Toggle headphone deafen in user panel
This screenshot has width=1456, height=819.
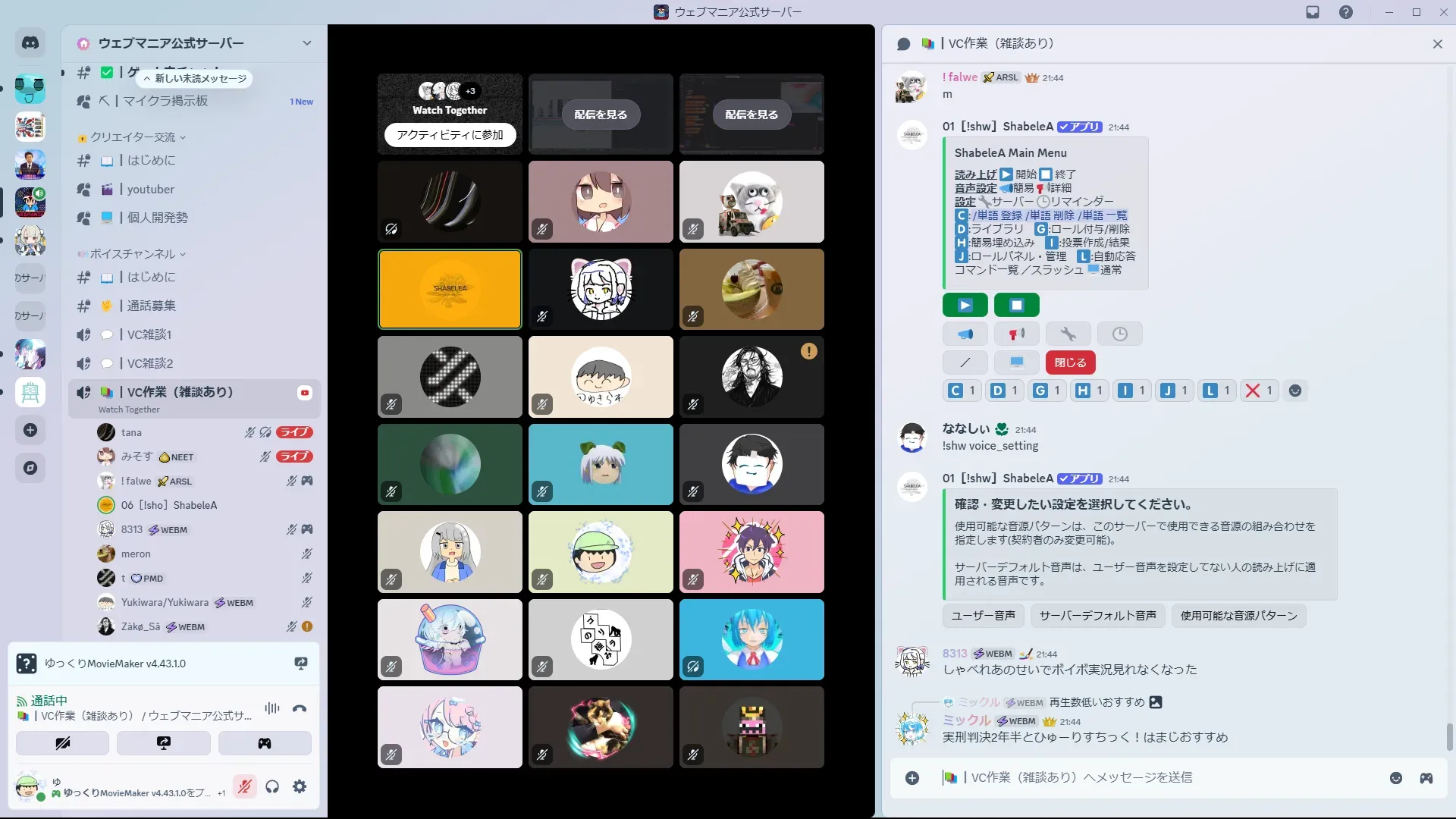click(272, 786)
